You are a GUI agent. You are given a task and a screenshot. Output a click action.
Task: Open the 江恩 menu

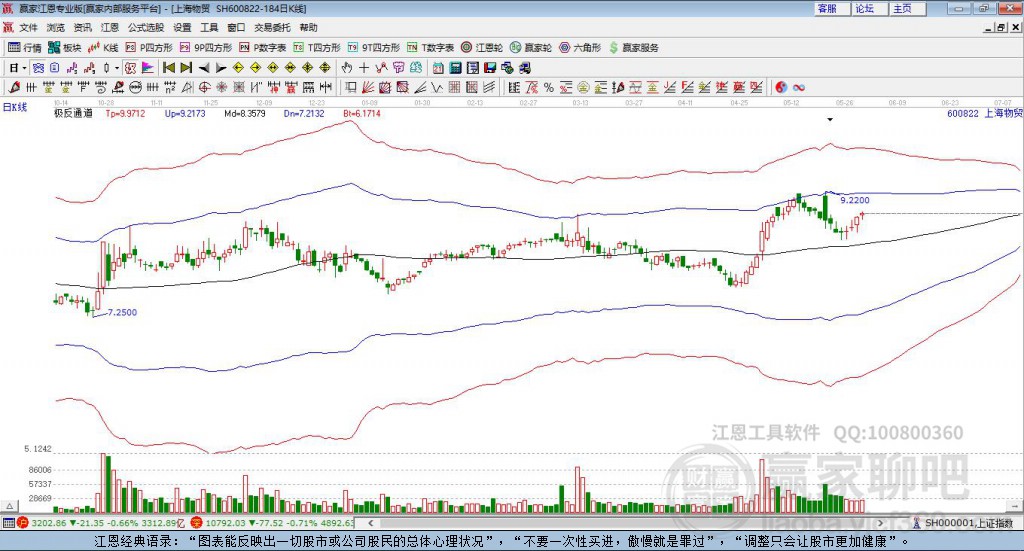[110, 27]
